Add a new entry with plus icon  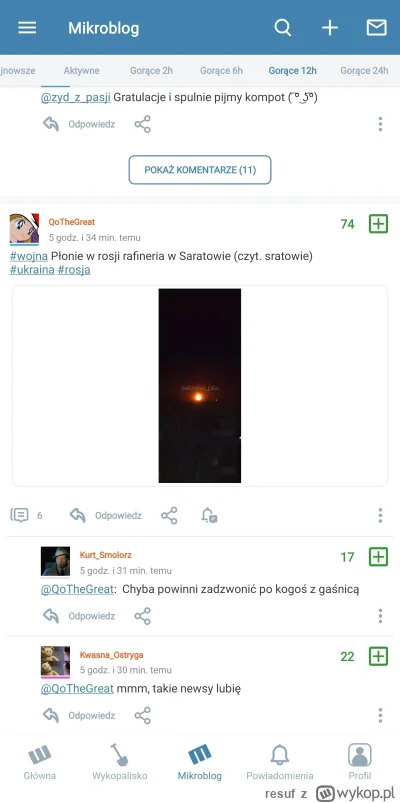pos(330,28)
